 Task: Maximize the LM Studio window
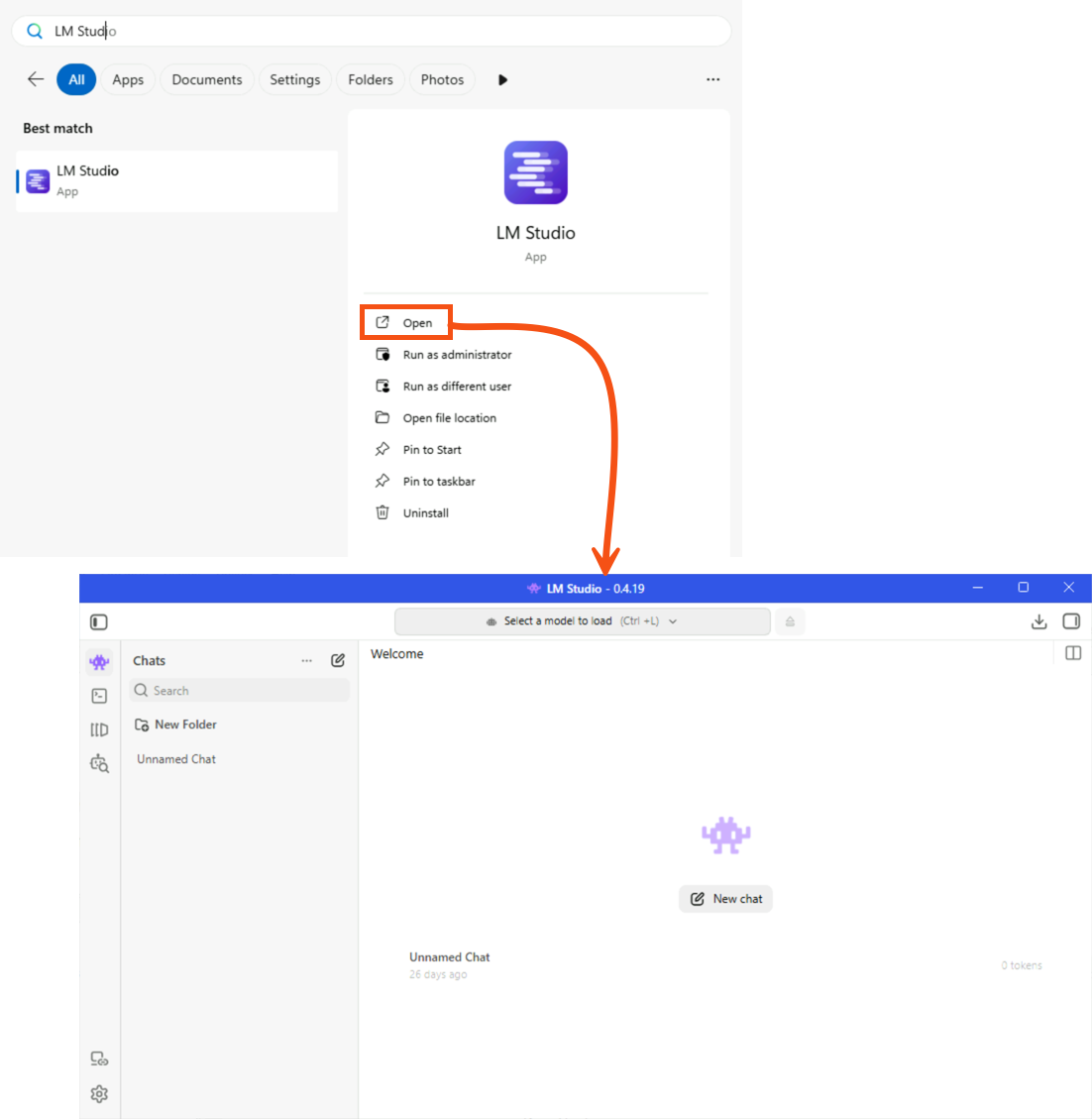pos(1024,587)
